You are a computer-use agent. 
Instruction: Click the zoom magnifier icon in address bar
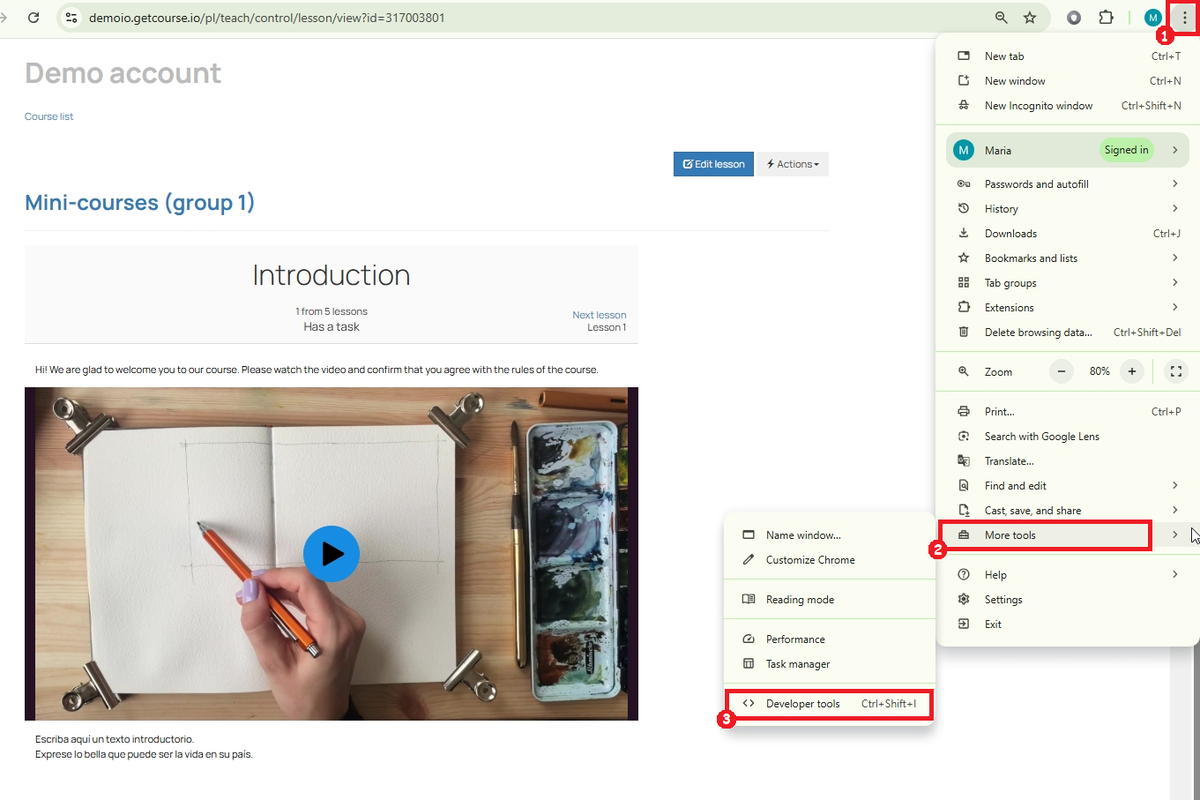coord(1001,18)
